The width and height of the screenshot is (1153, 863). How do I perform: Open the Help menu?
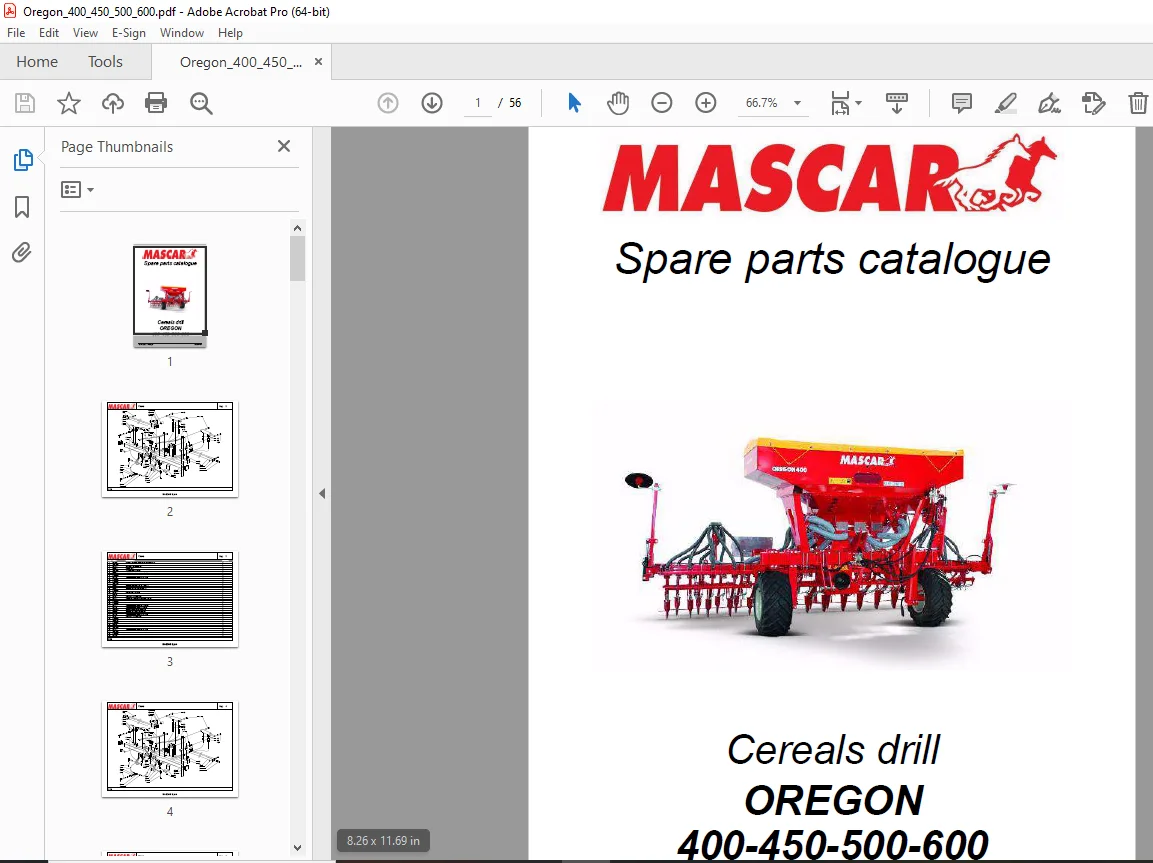click(x=230, y=33)
